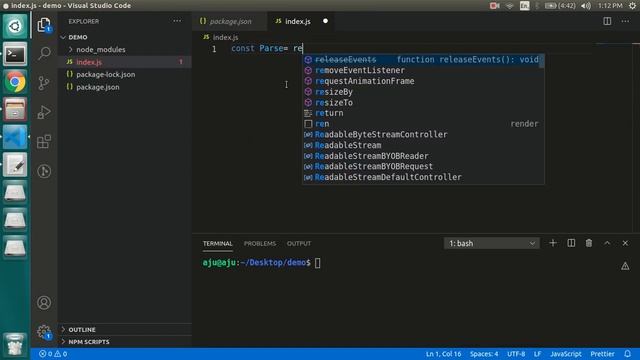Open editor more actions ellipsis
This screenshot has width=640, height=360.
(625, 21)
